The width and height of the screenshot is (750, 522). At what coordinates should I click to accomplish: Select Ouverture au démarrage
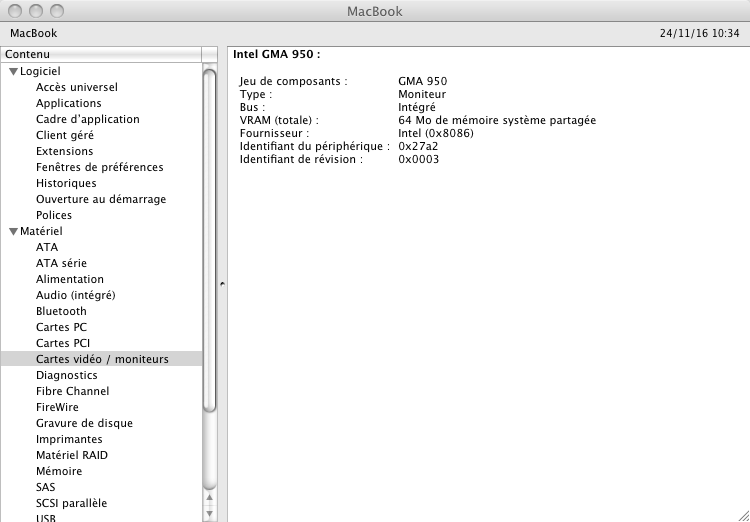coord(101,199)
